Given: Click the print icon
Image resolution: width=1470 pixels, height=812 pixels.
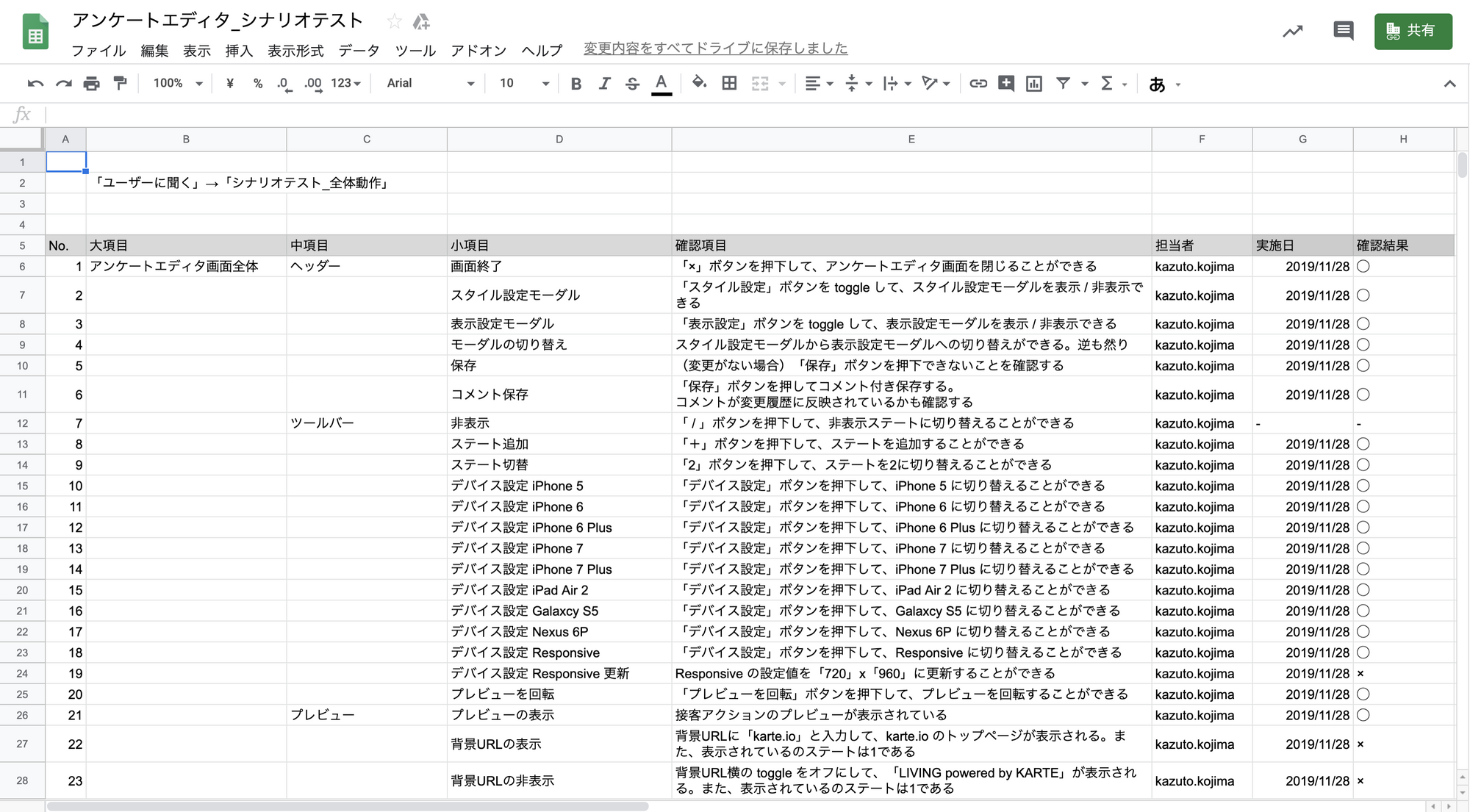Looking at the screenshot, I should 91,84.
